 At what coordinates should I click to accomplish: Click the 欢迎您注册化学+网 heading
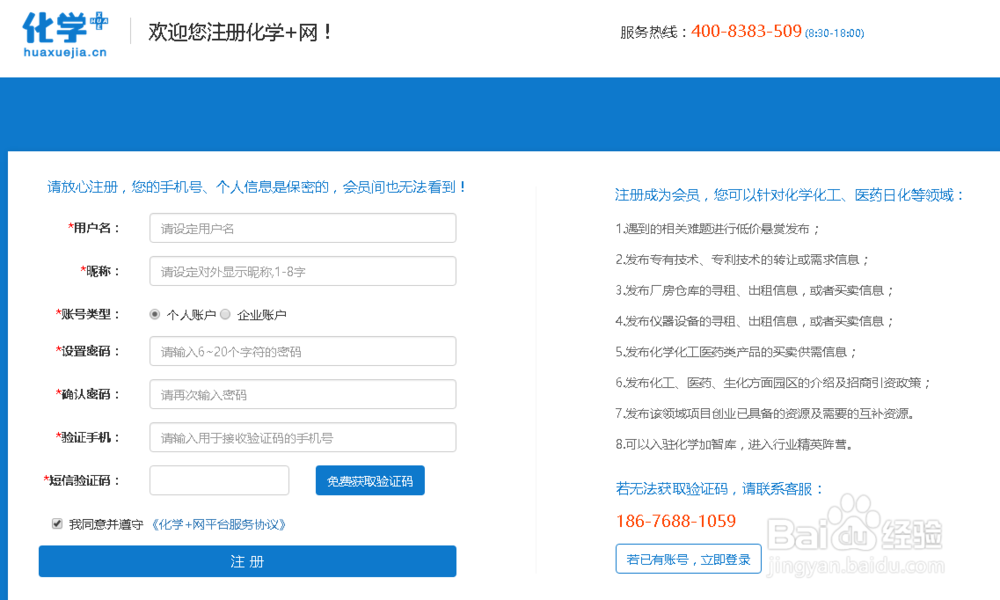pos(240,32)
